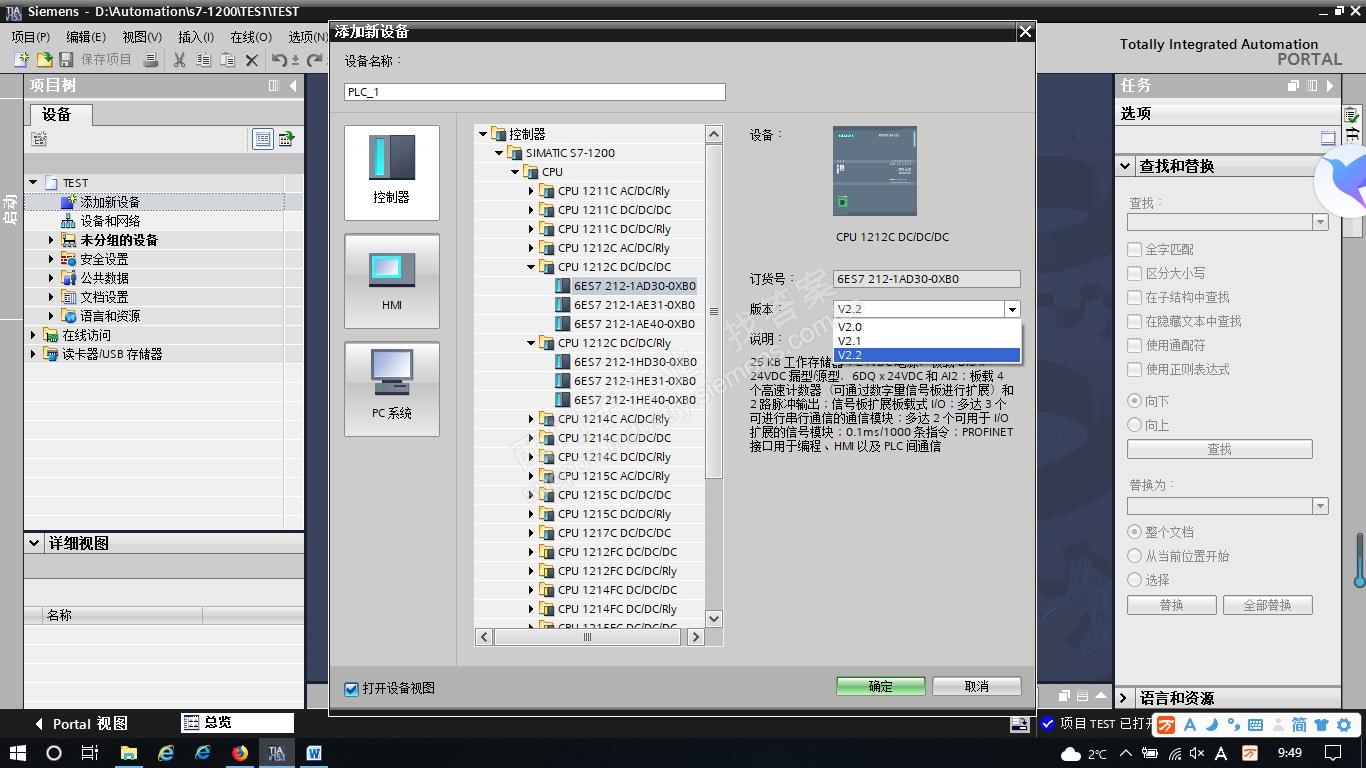Screen dimensions: 1366x768
Task: Open File Explorer from the taskbar
Action: 129,753
